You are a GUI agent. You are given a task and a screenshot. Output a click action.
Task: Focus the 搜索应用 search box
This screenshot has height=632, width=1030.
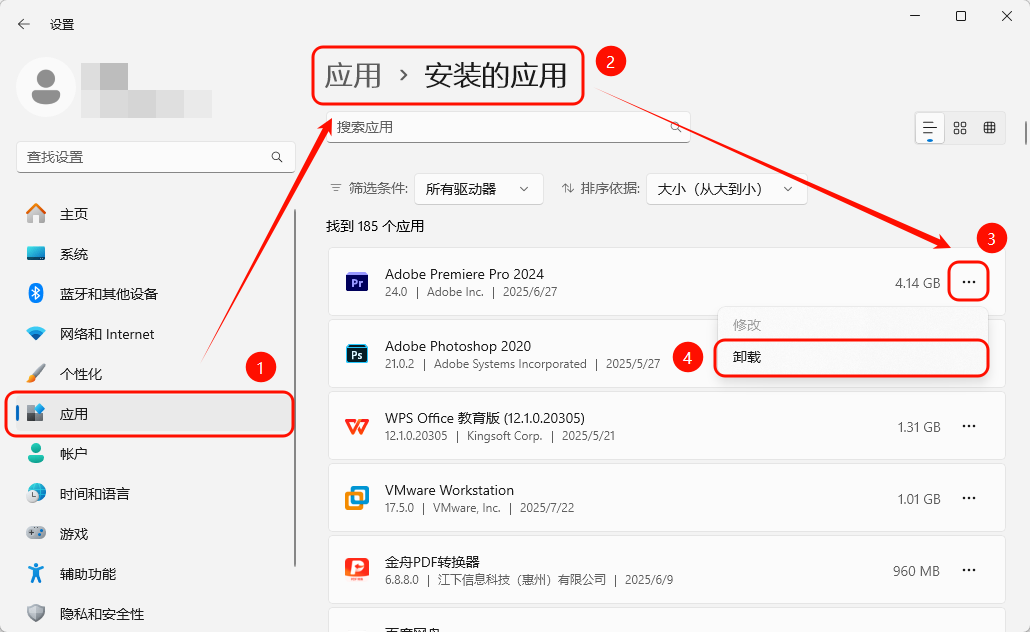pos(508,127)
